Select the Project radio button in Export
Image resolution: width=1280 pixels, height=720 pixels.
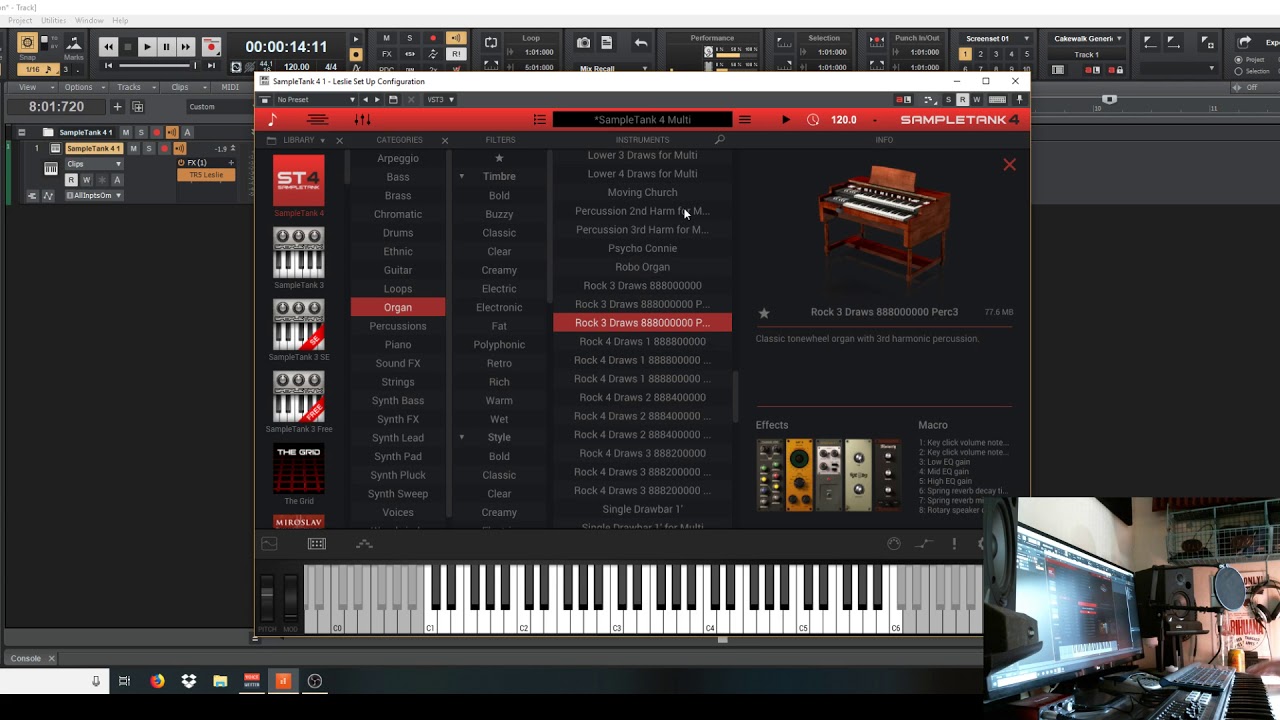pyautogui.click(x=1239, y=59)
